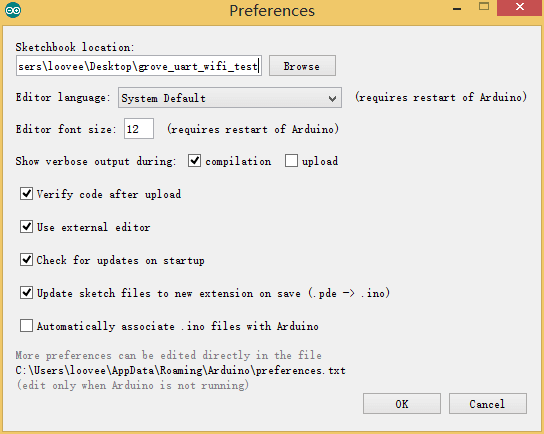
Task: Enable verbose output during upload
Action: (x=291, y=161)
